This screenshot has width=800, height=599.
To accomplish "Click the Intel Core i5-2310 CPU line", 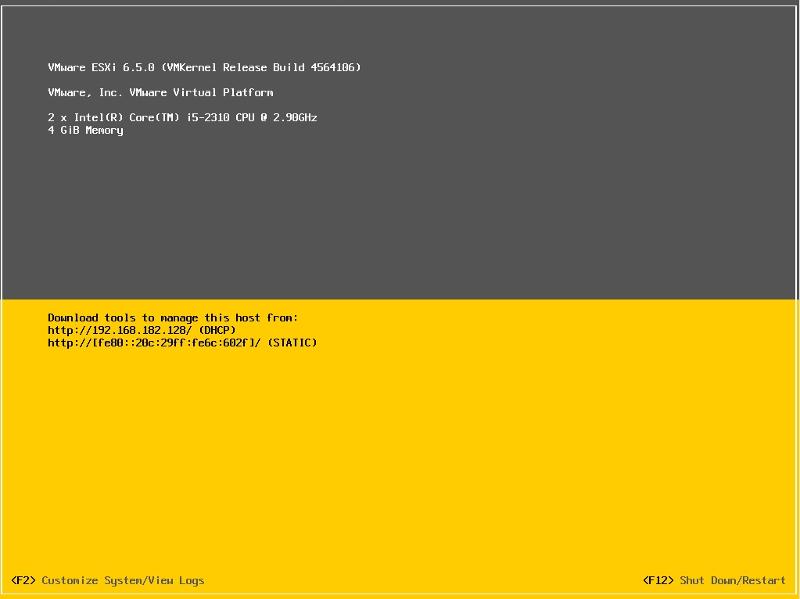I will click(183, 117).
